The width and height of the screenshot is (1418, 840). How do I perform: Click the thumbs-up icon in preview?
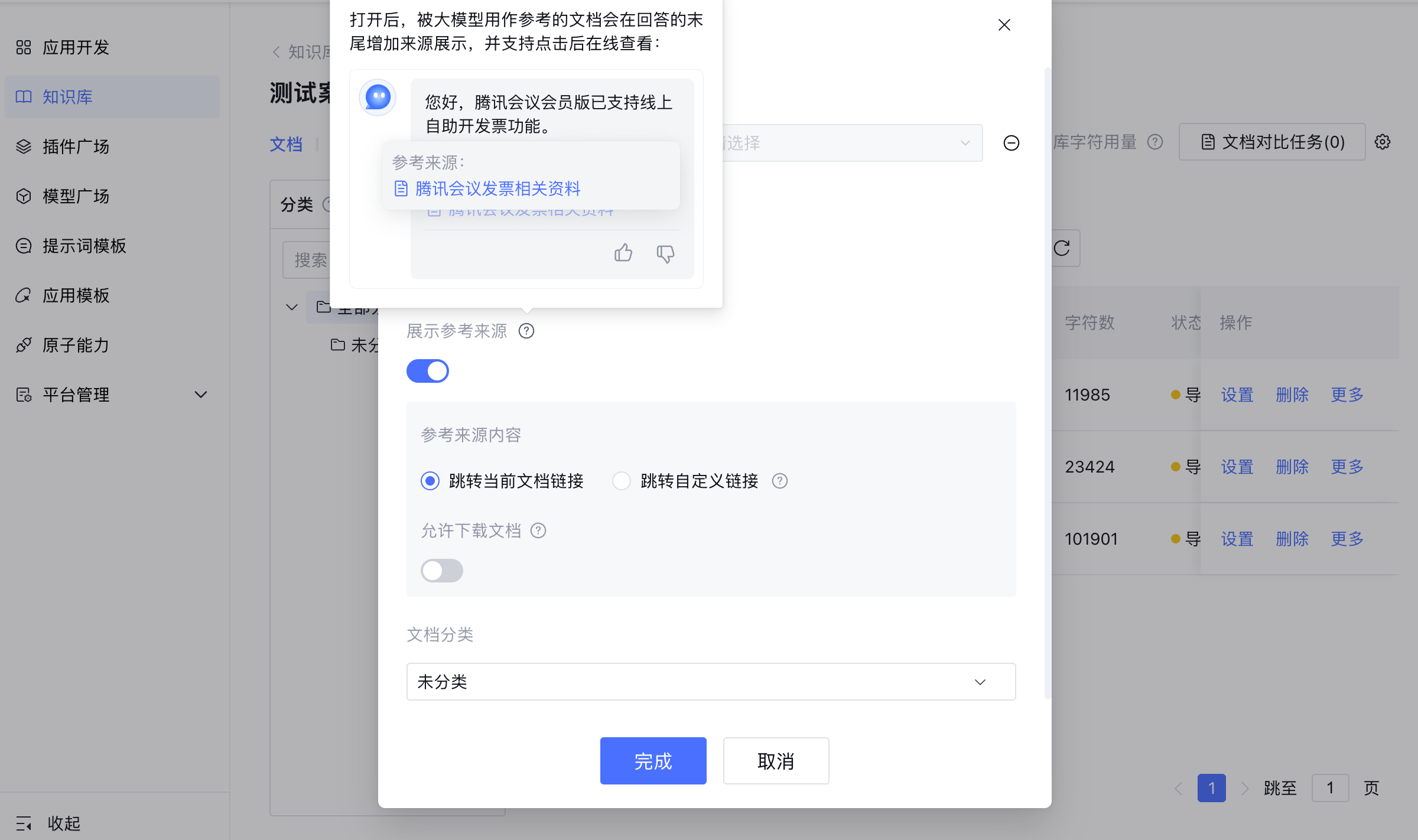click(x=623, y=253)
